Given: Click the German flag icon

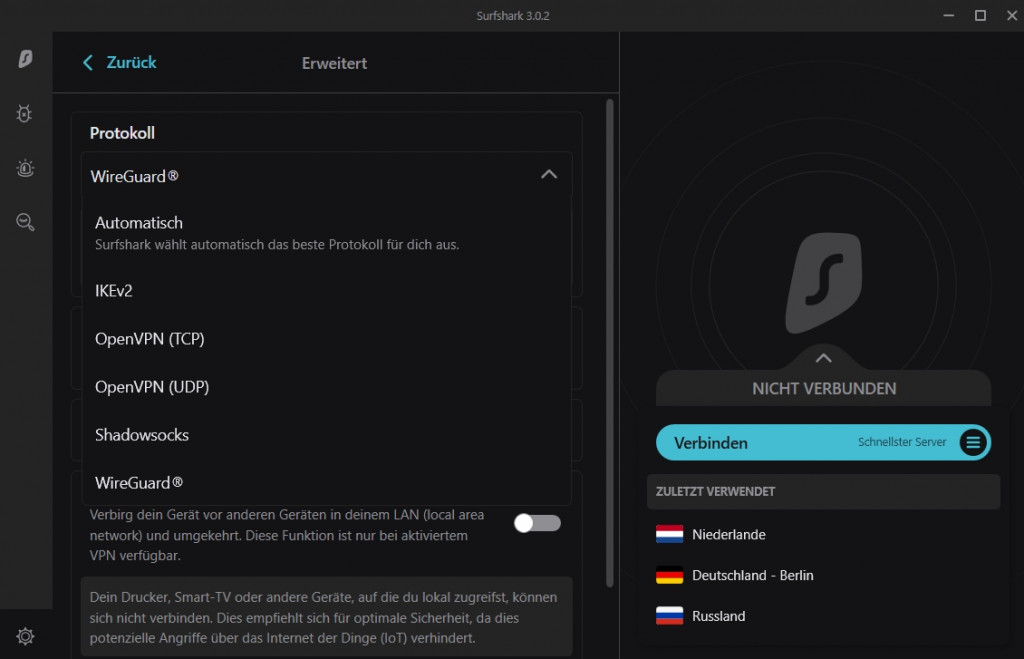Looking at the screenshot, I should point(669,575).
